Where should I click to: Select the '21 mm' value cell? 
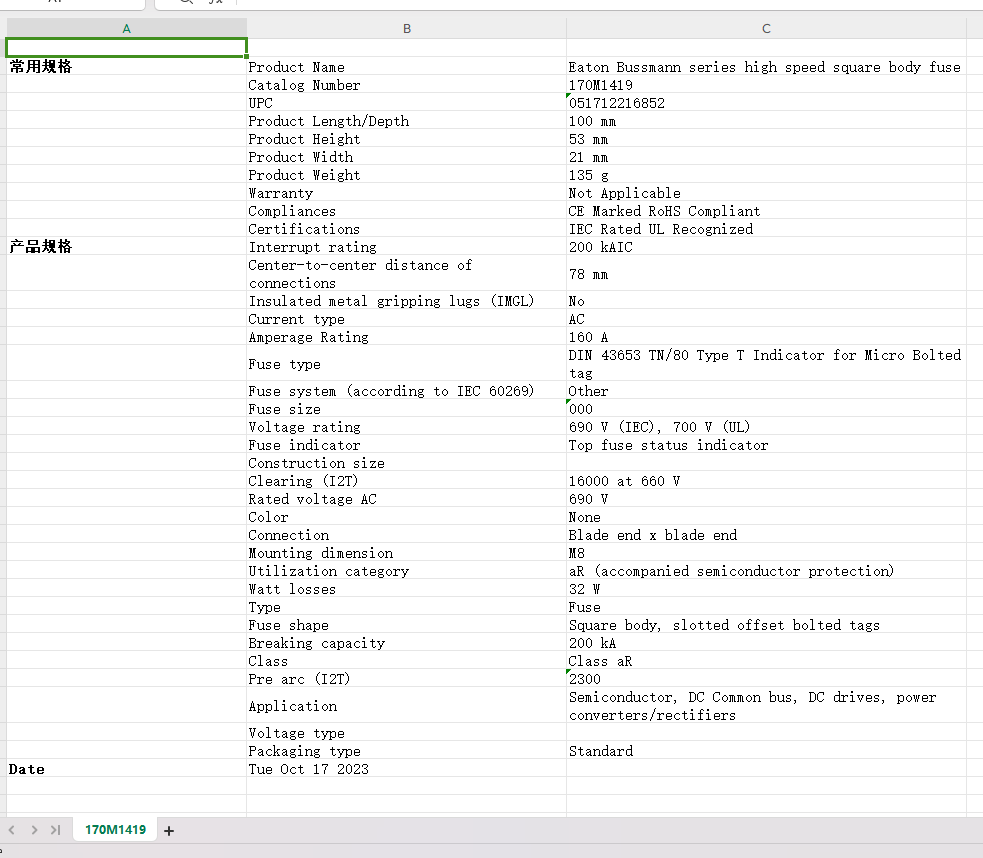click(x=766, y=157)
